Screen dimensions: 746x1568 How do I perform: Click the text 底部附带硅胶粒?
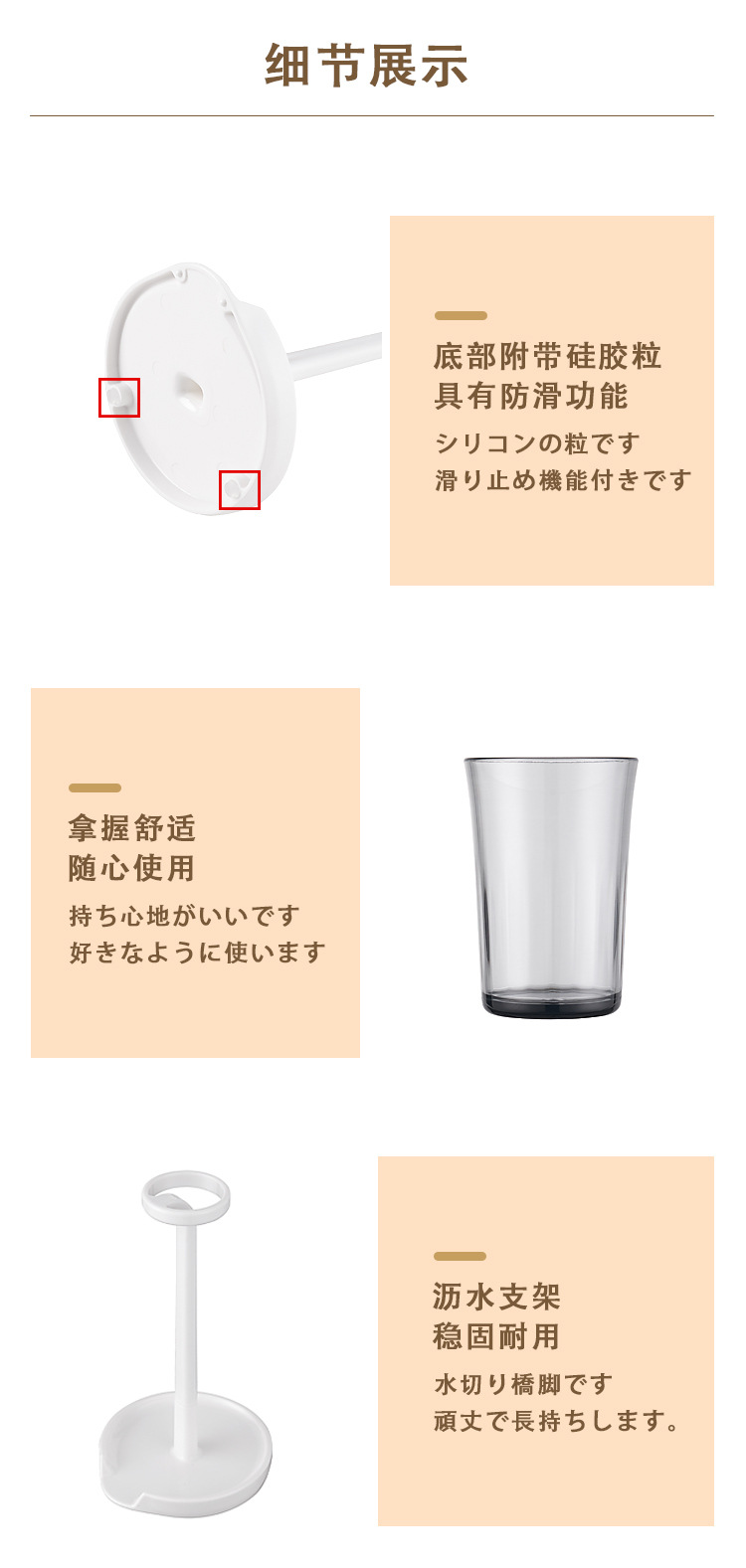[x=548, y=356]
